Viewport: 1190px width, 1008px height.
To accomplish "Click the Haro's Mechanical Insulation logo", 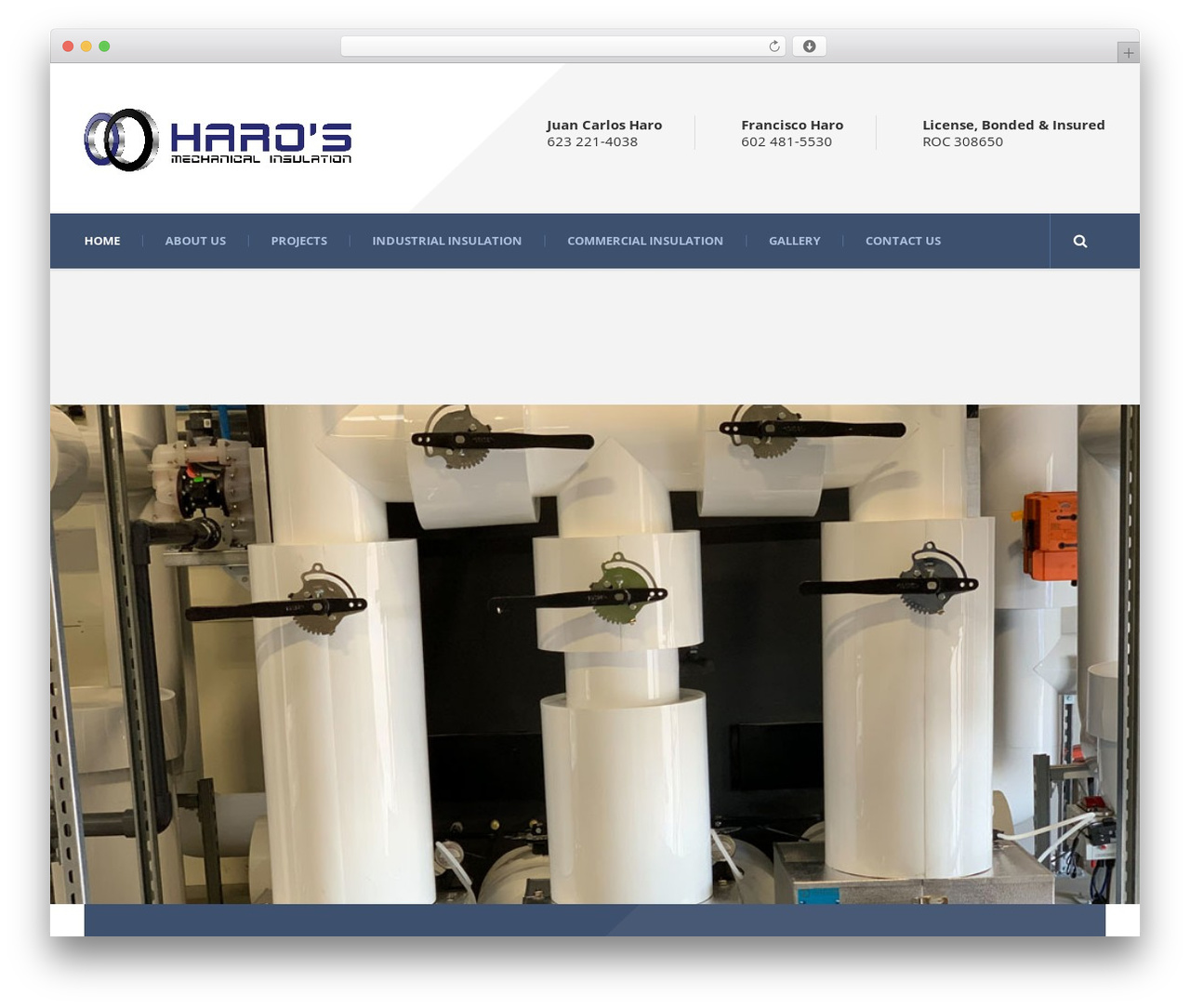I will click(x=218, y=139).
